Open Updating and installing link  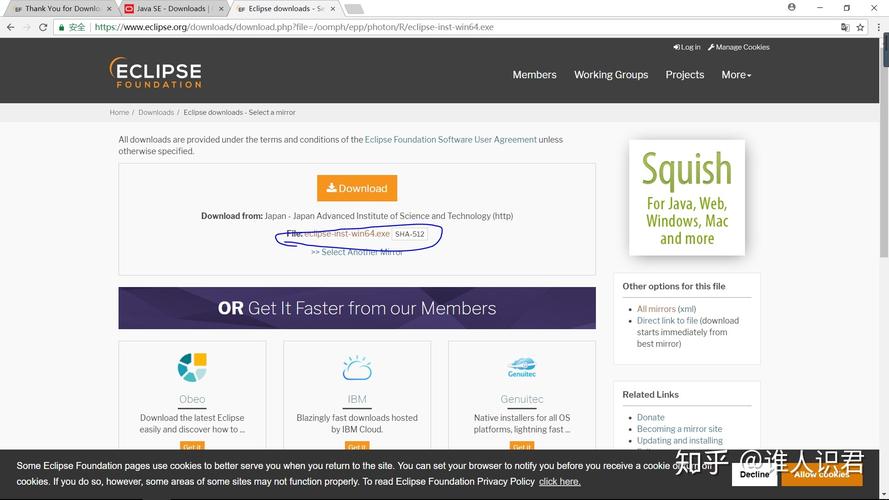point(679,440)
